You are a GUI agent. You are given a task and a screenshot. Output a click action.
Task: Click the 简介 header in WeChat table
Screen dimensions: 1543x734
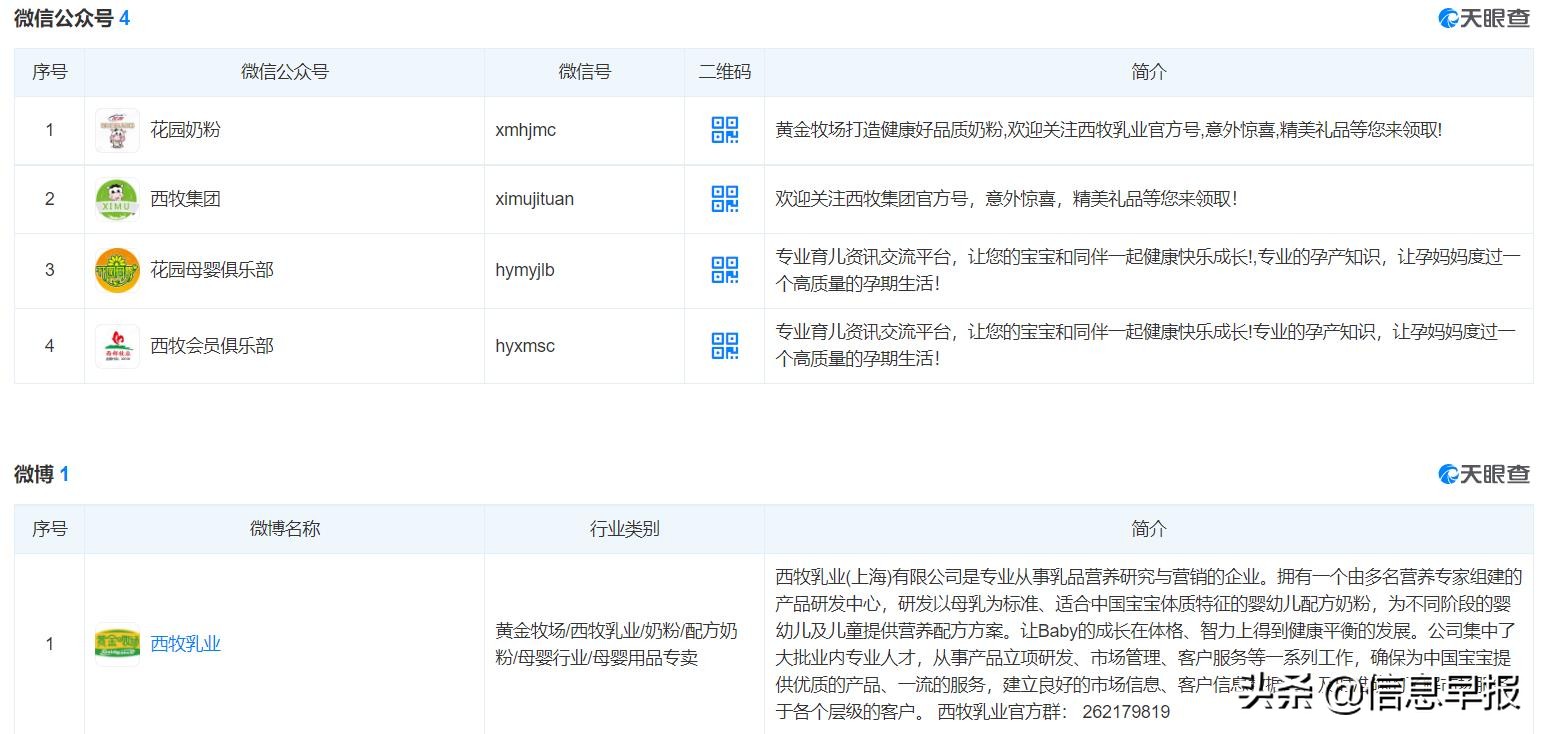point(1148,72)
